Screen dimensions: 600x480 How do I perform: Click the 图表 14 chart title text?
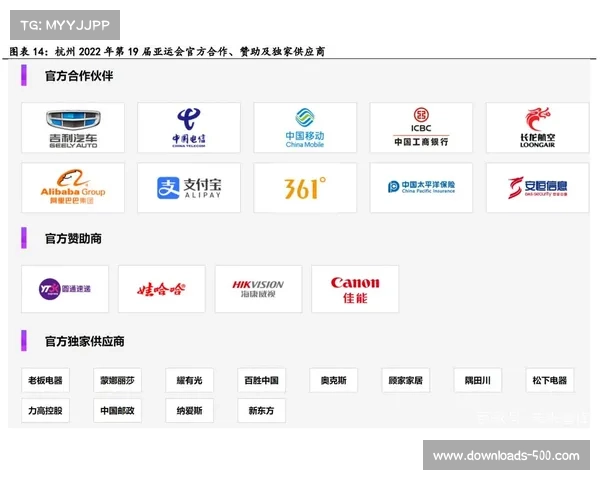167,51
